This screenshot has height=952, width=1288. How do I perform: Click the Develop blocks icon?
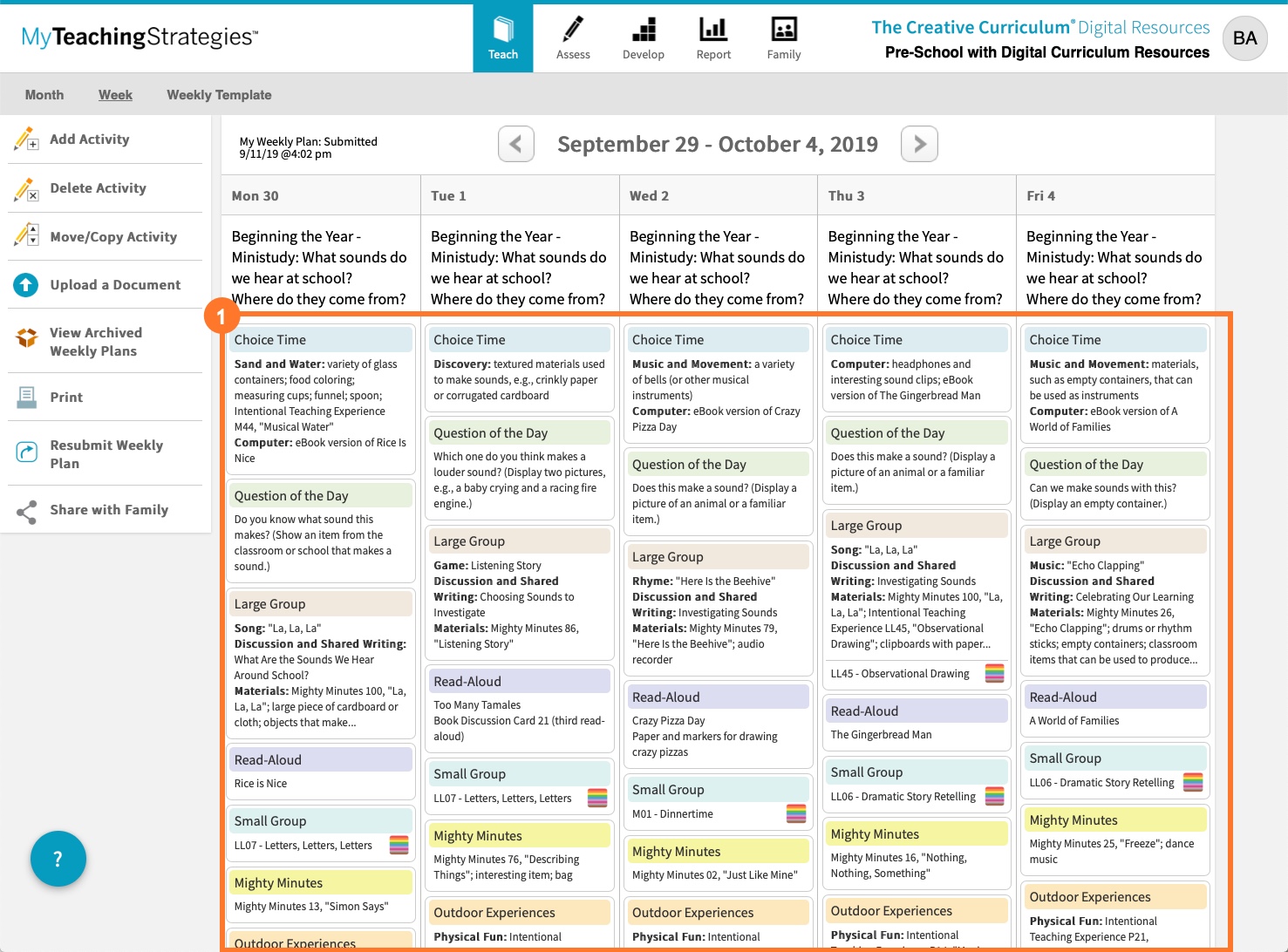(x=644, y=30)
